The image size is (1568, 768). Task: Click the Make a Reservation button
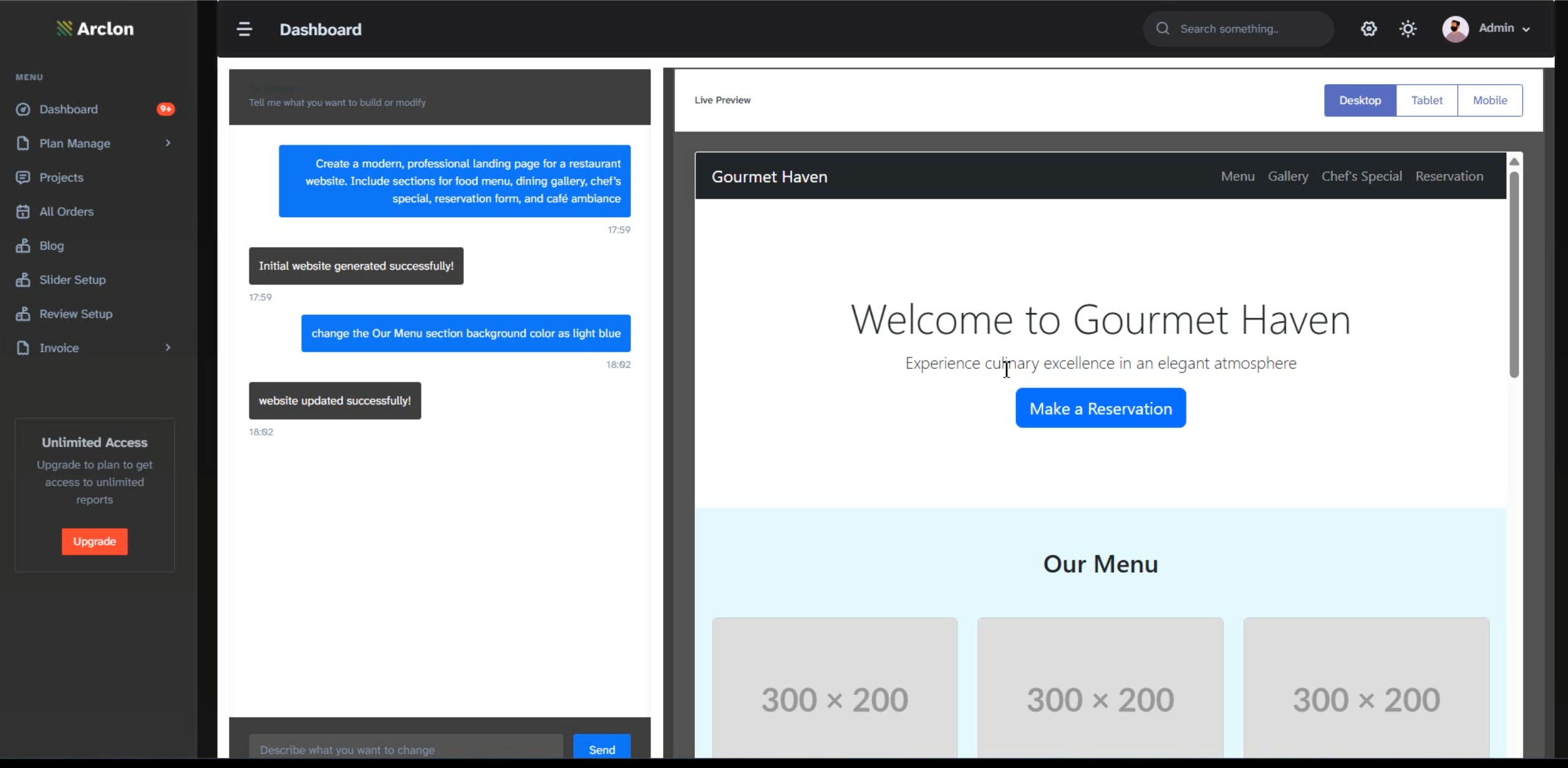(x=1100, y=408)
